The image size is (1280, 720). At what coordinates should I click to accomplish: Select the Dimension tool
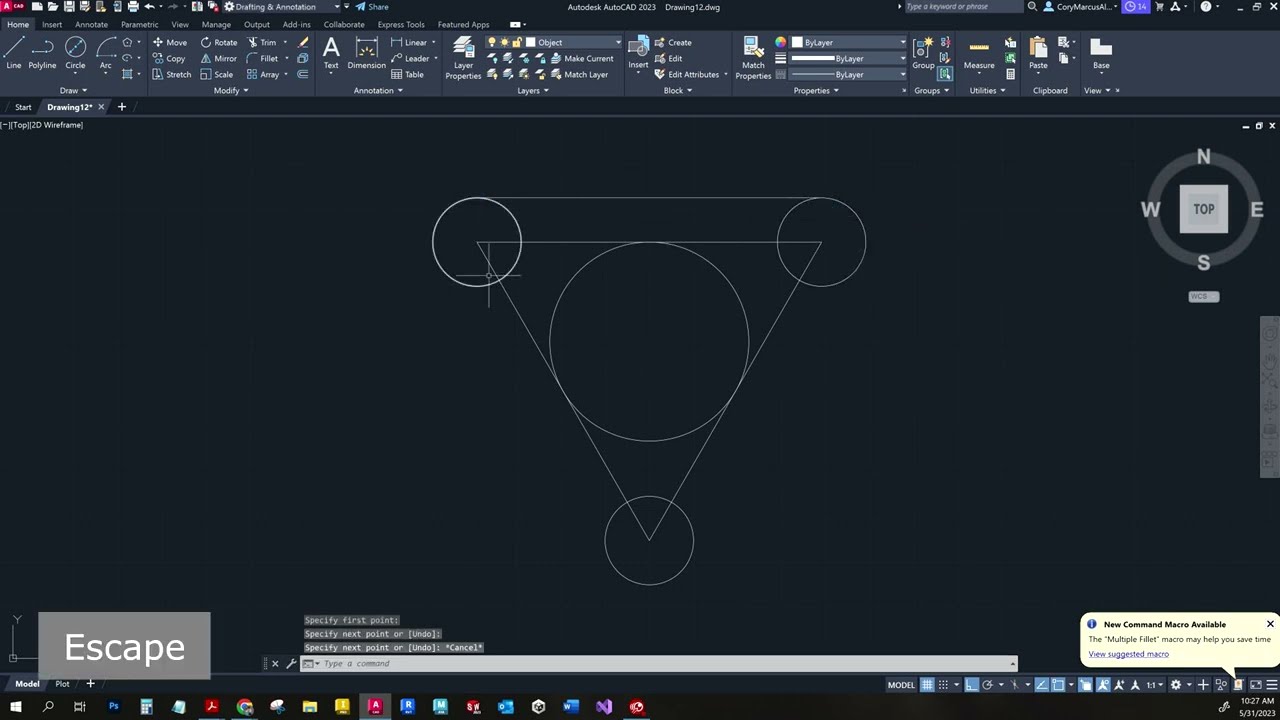[366, 54]
